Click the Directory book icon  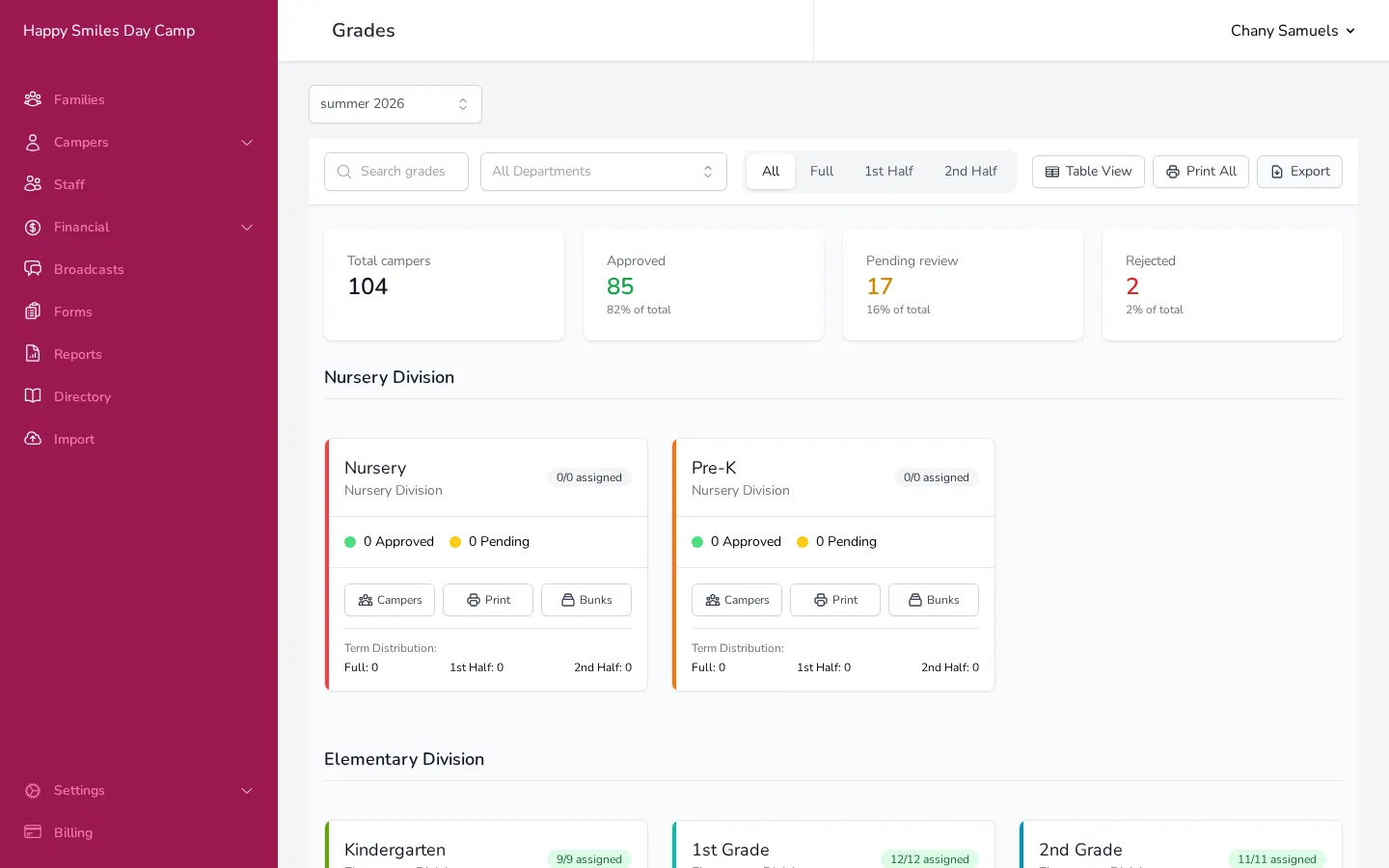[33, 396]
